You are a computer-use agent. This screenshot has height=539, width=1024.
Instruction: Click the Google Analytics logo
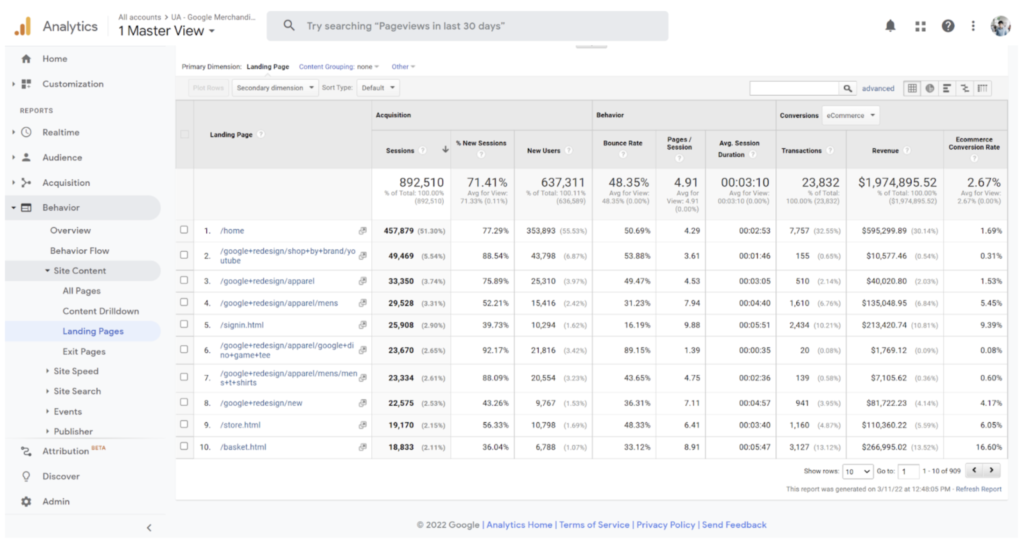click(x=23, y=26)
